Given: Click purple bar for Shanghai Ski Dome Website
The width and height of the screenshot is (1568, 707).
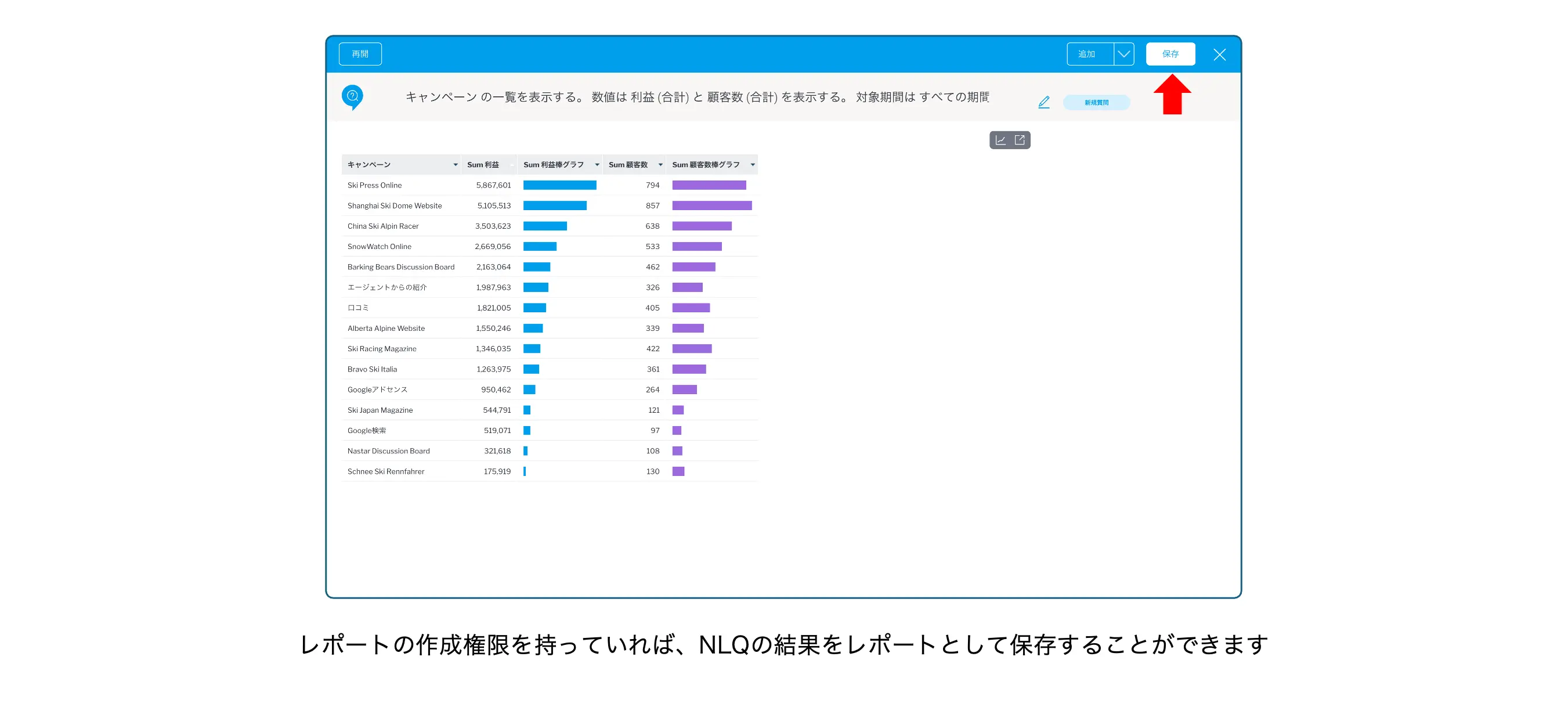Looking at the screenshot, I should click(711, 206).
